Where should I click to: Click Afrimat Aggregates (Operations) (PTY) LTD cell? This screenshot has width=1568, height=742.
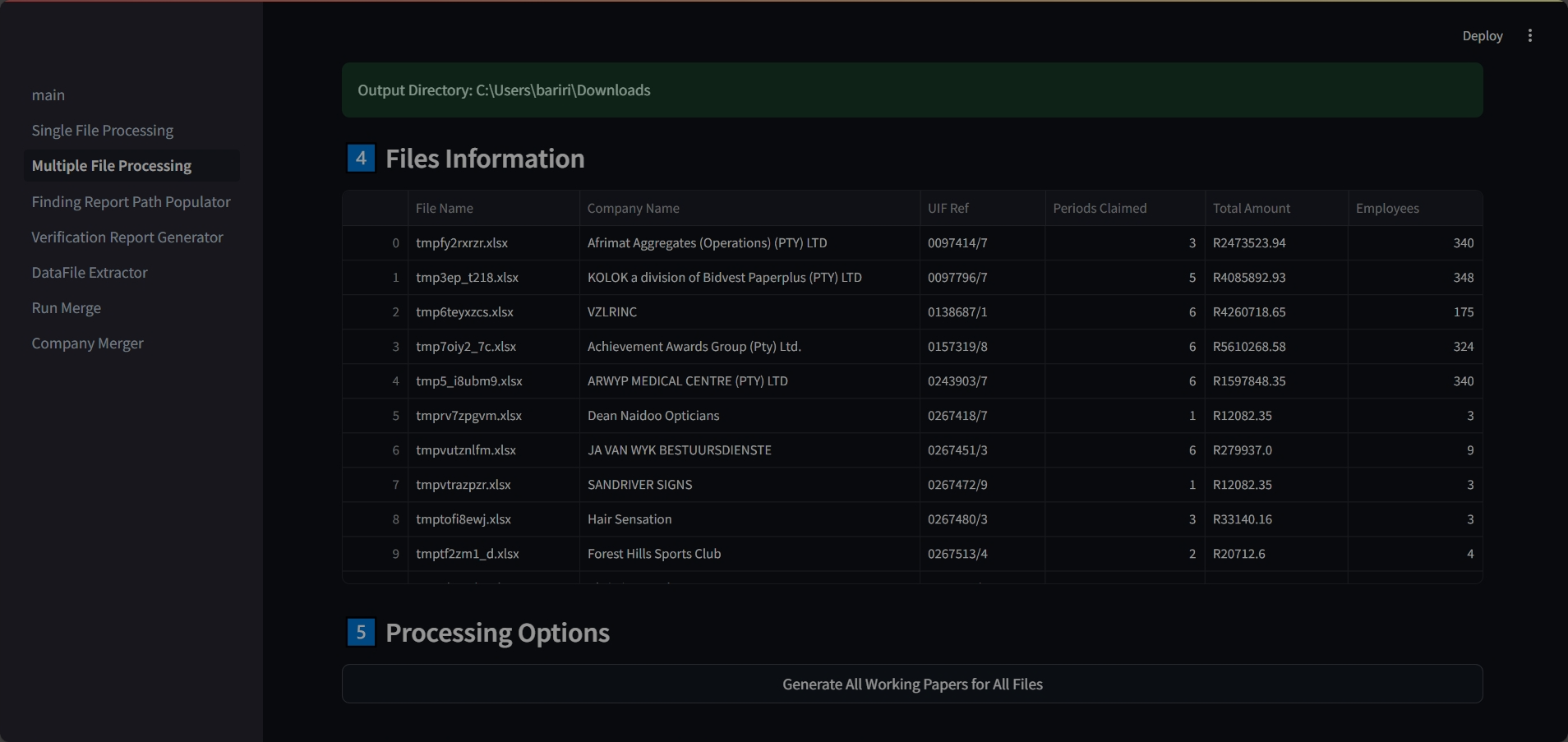coord(749,243)
